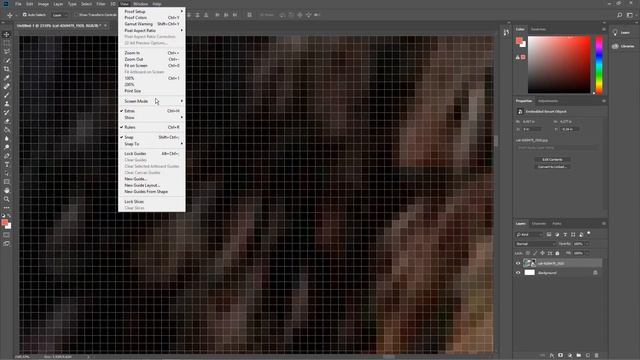The width and height of the screenshot is (640, 360).
Task: Open the layer styles fx icon
Action: [552, 356]
